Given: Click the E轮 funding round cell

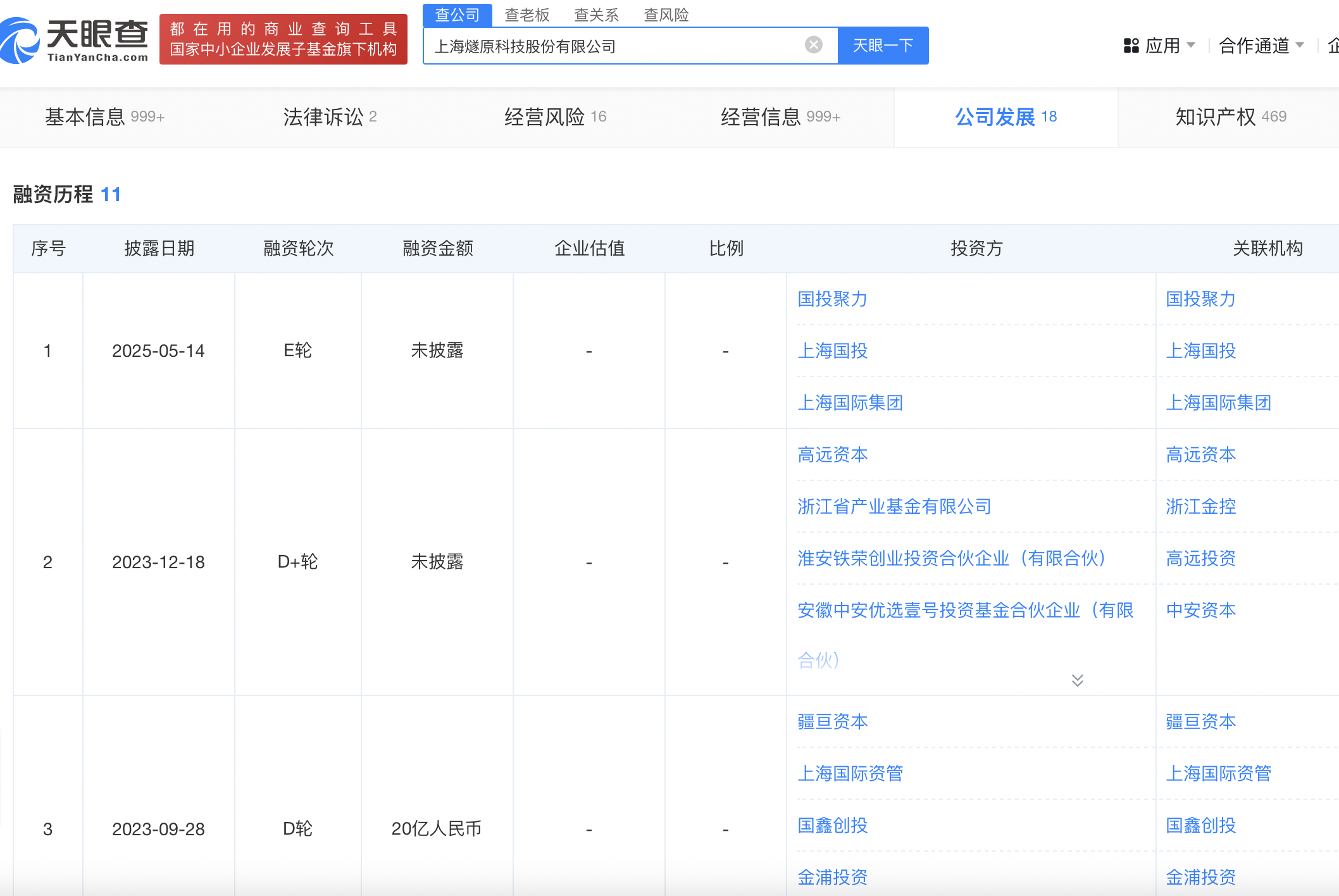Looking at the screenshot, I should (x=297, y=351).
